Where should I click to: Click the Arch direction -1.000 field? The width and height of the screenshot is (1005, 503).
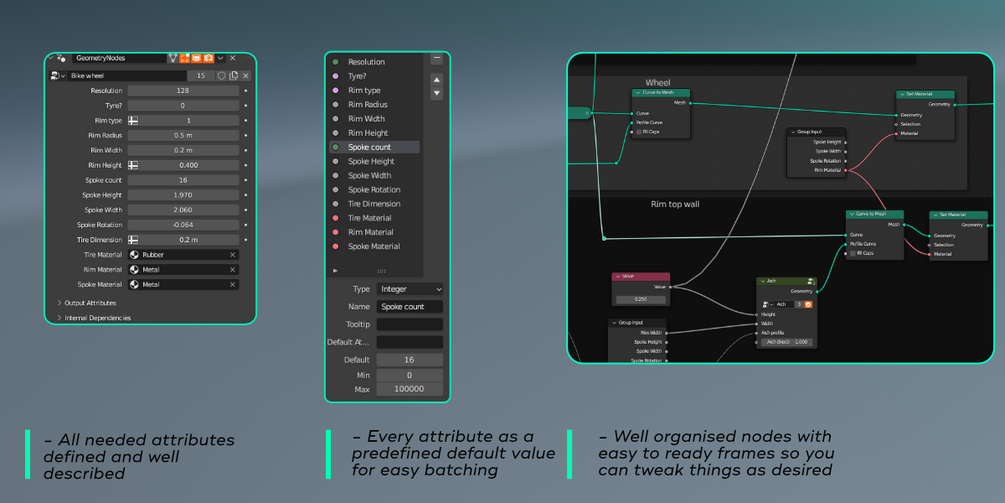(x=787, y=342)
